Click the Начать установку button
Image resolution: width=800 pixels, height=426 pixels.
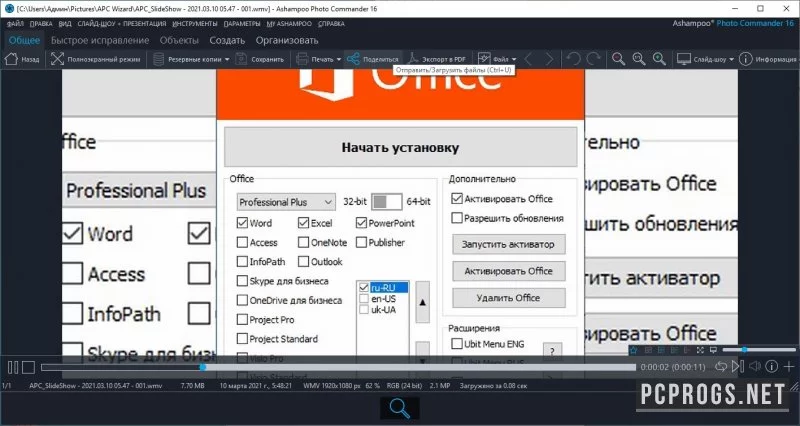coord(401,147)
